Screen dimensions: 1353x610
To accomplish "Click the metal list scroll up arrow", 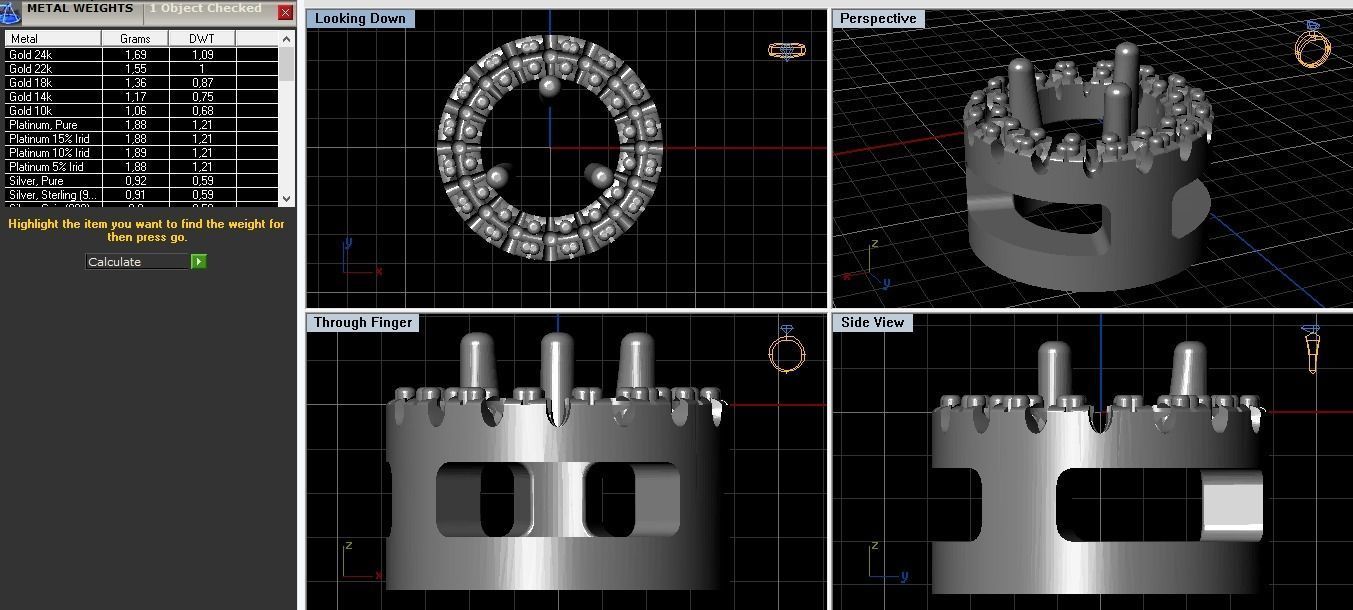I will pyautogui.click(x=287, y=38).
